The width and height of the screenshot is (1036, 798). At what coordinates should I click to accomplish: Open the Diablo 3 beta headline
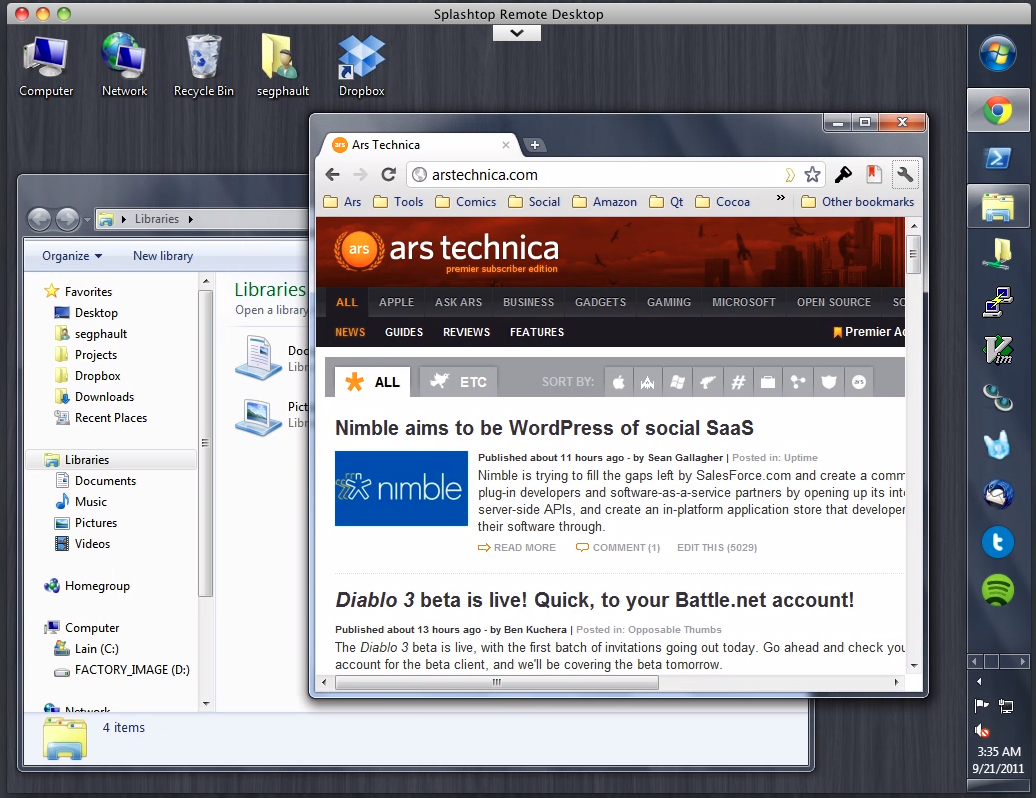click(x=595, y=599)
